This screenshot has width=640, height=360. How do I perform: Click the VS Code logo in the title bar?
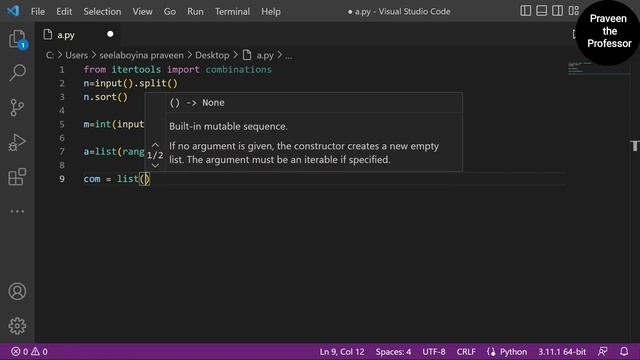tap(13, 11)
